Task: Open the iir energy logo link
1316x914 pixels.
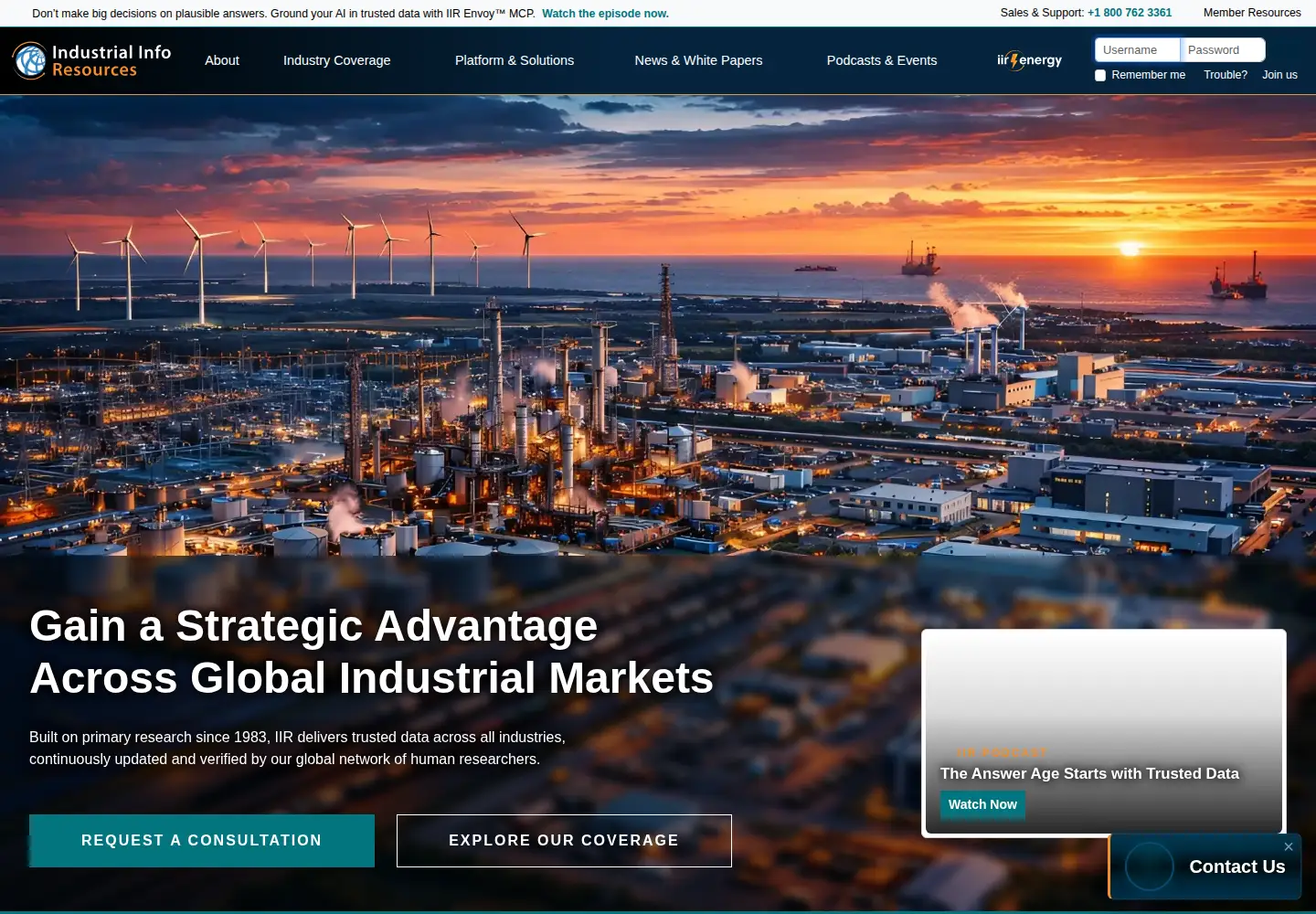Action: [x=1029, y=60]
